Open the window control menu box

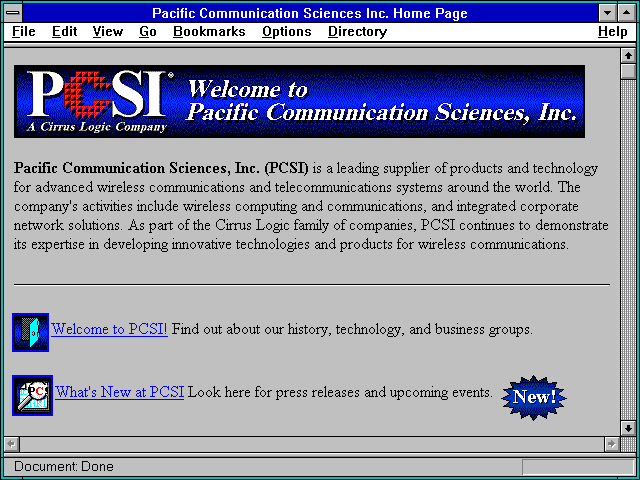[13, 13]
